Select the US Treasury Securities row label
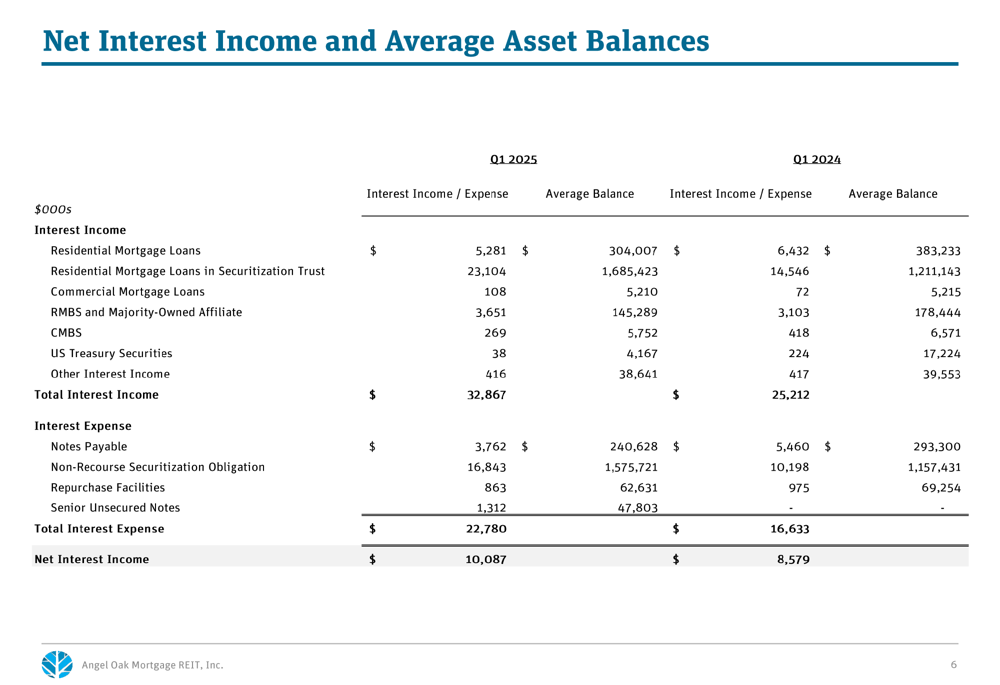Screen dimensions: 1000x685 click(x=112, y=353)
